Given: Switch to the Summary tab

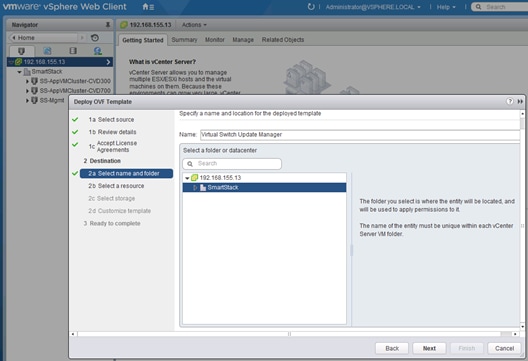Looking at the screenshot, I should tap(184, 40).
